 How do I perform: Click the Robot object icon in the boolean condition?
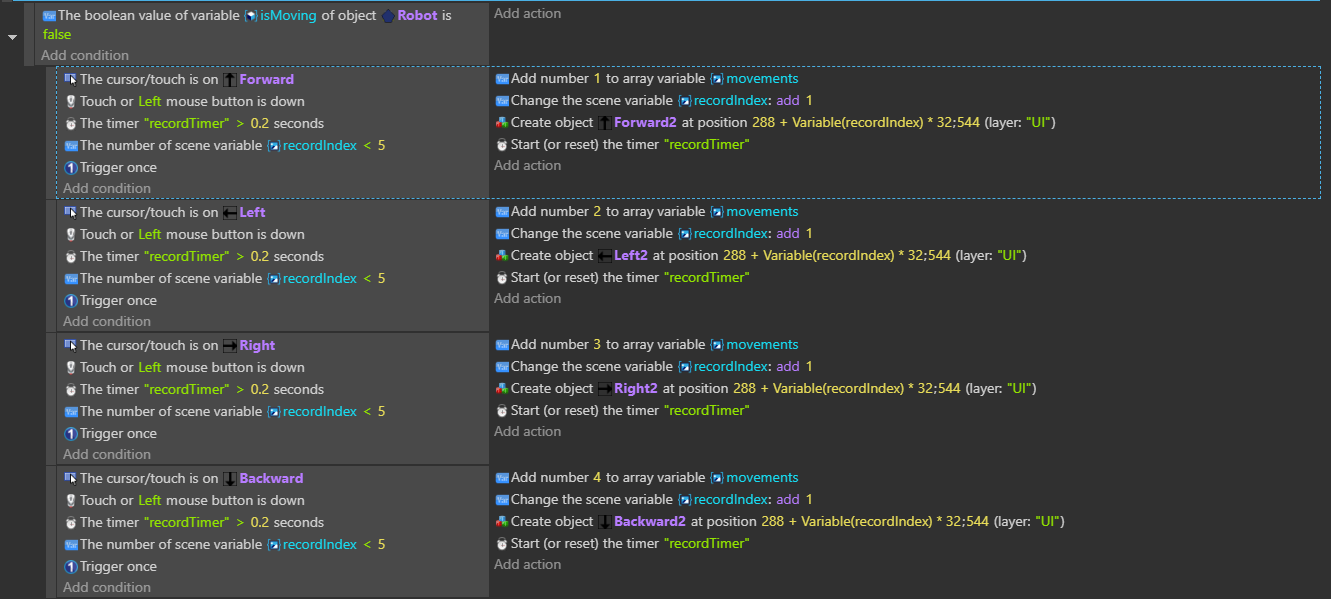pos(390,15)
